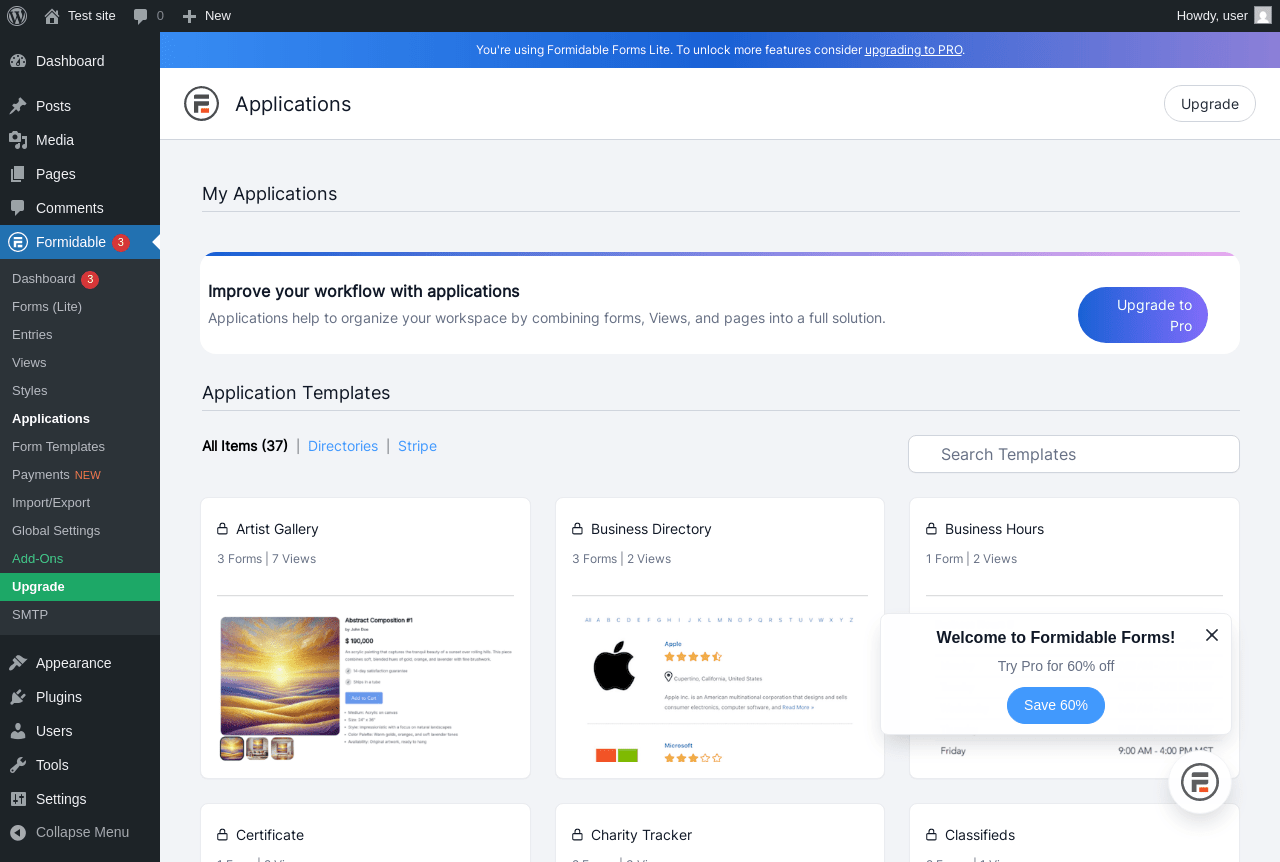Click the Comments speech bubble icon in sidebar
The image size is (1280, 862).
[18, 208]
